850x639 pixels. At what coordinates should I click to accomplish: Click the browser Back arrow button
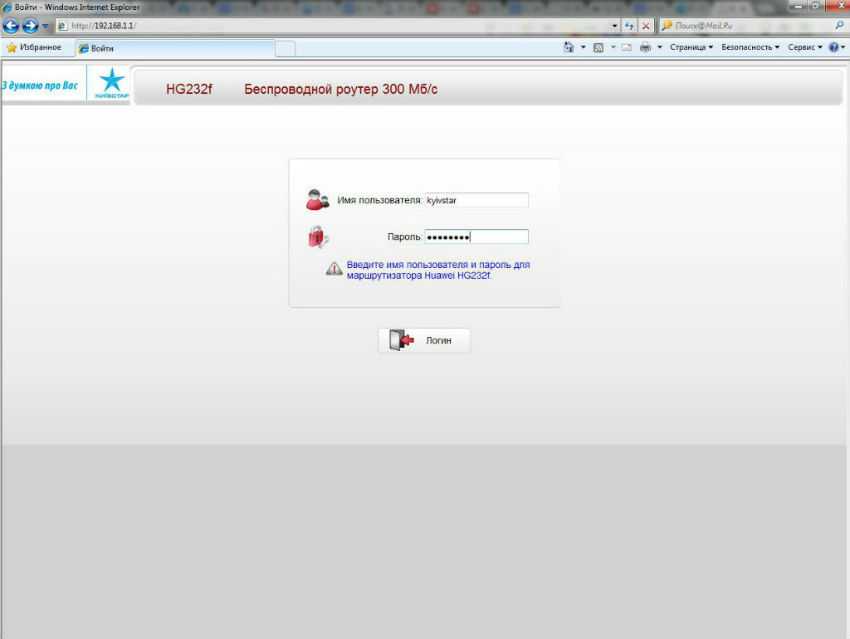click(13, 25)
